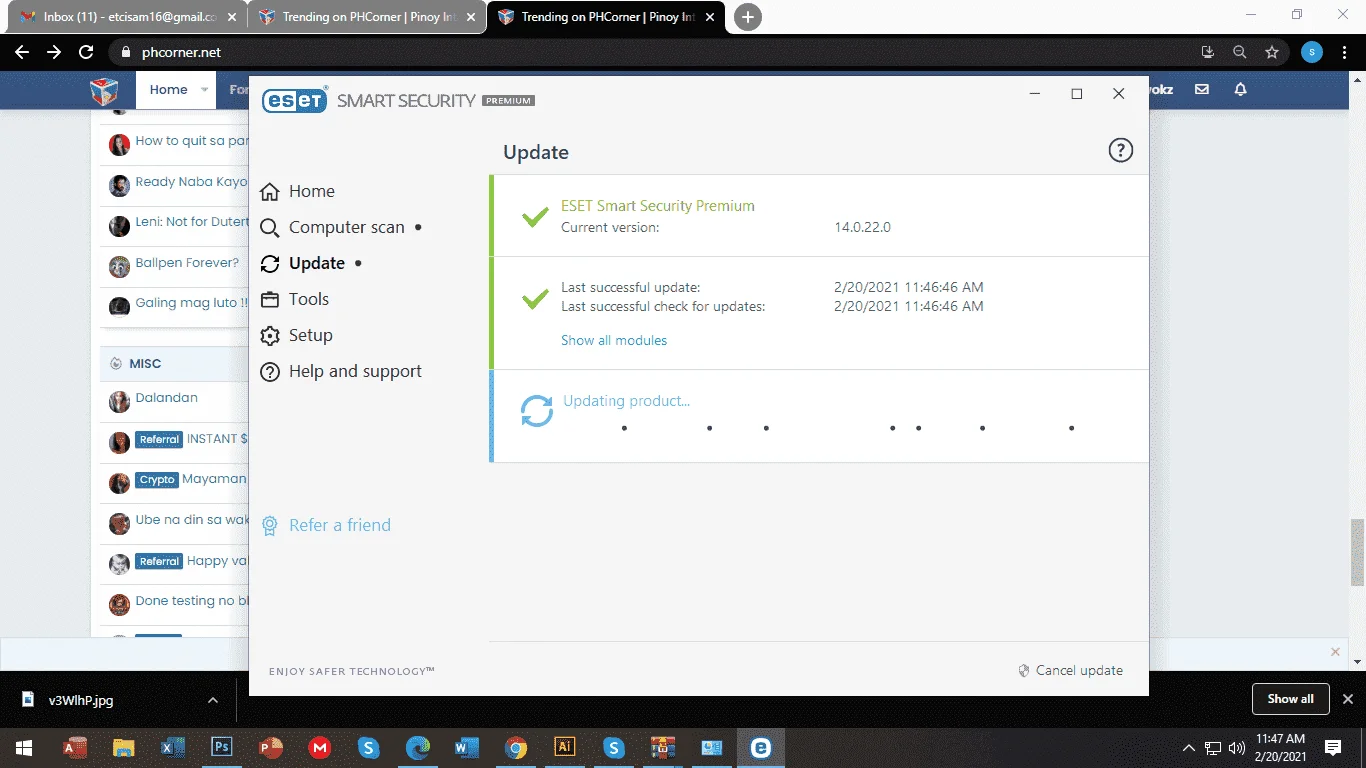Click the install app icon in address bar

coord(1207,52)
